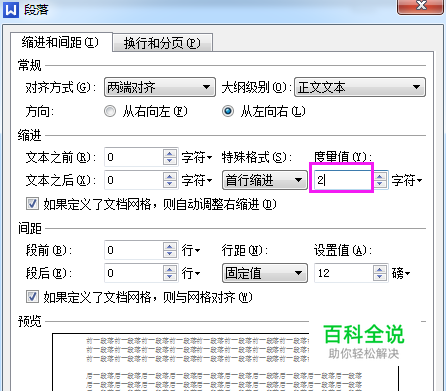Increase the 设置值 with its up arrow

380,270
